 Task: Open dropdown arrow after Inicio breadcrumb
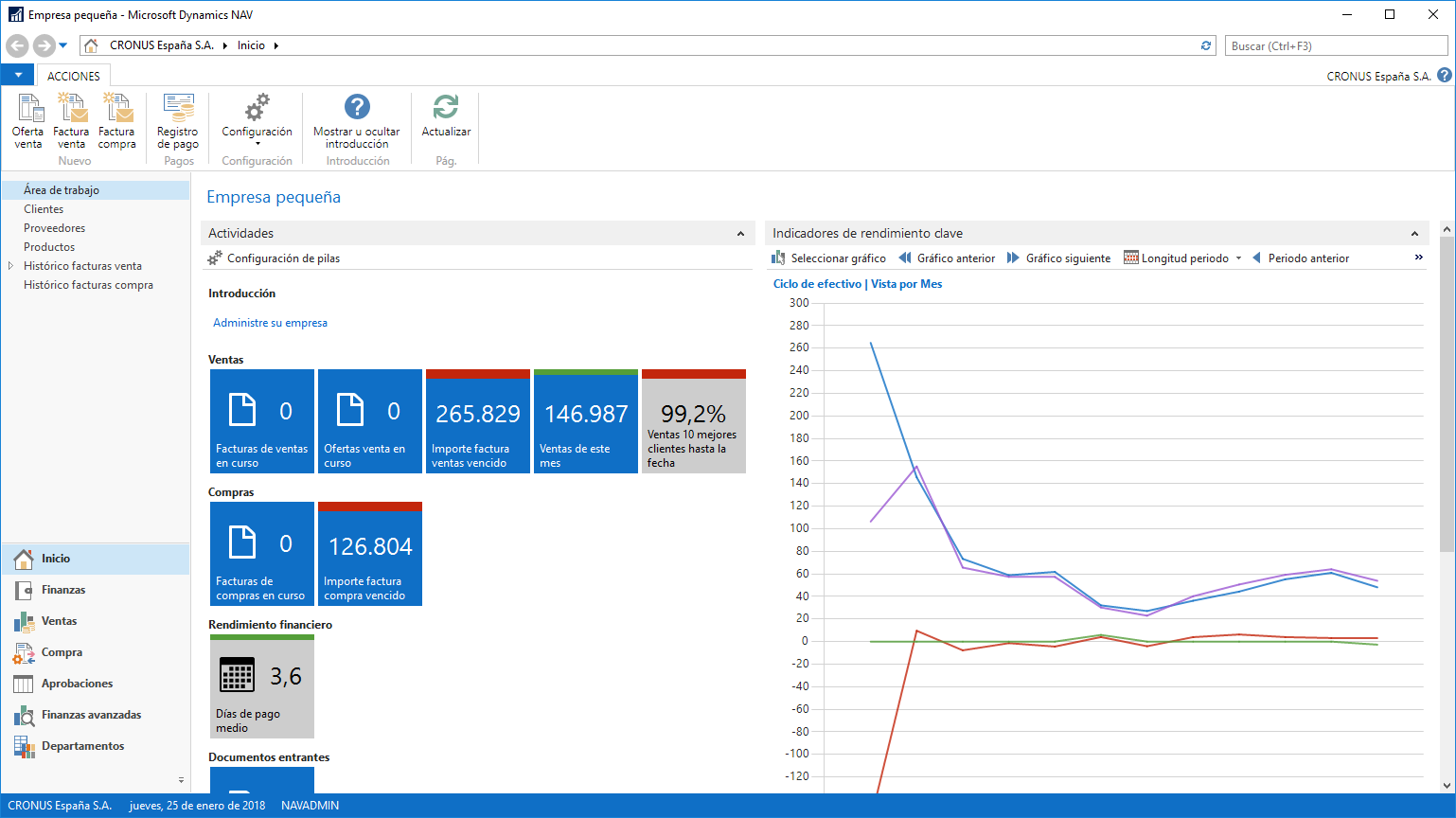275,45
